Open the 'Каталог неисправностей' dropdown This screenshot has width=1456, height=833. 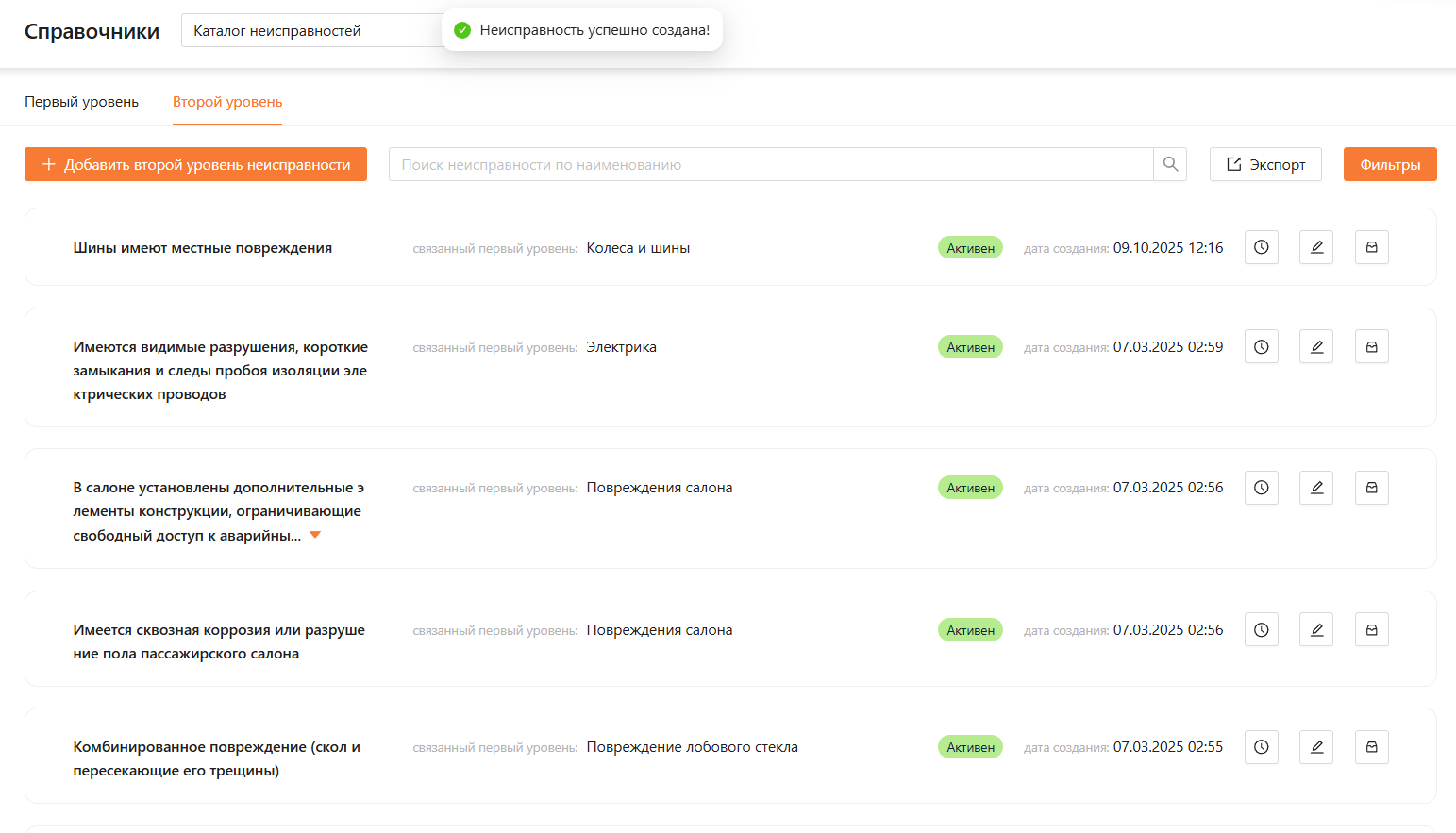pos(311,30)
